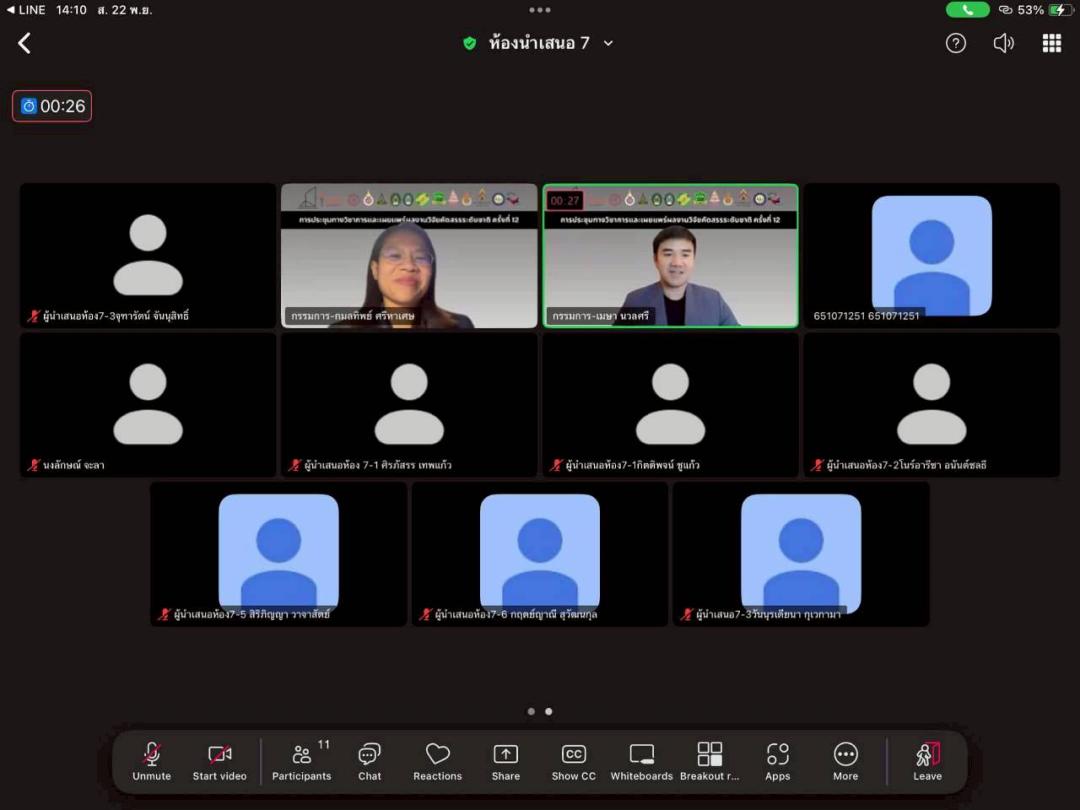
Task: Open the Participants panel
Action: click(301, 761)
